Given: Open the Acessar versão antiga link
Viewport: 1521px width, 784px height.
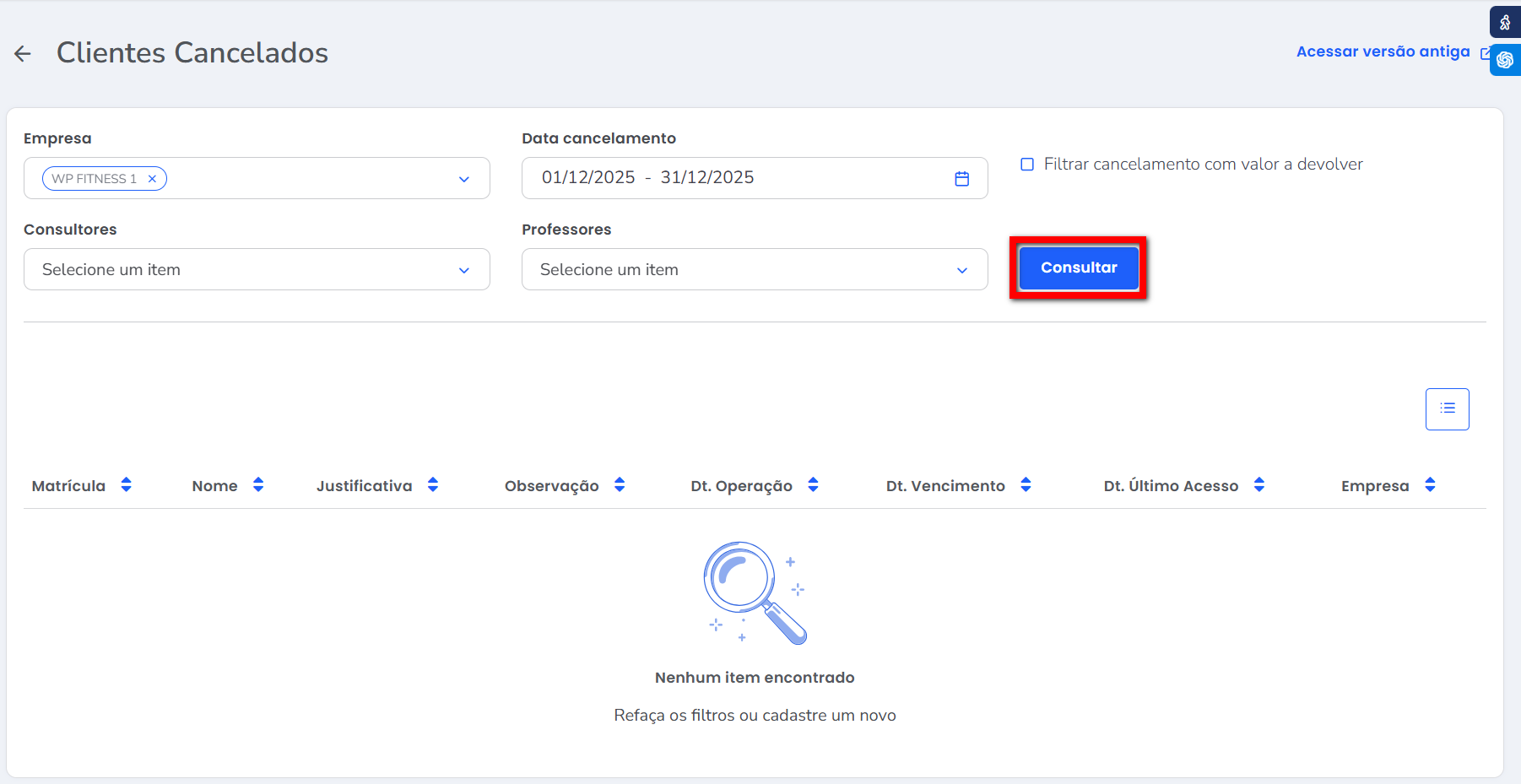Looking at the screenshot, I should [1383, 52].
